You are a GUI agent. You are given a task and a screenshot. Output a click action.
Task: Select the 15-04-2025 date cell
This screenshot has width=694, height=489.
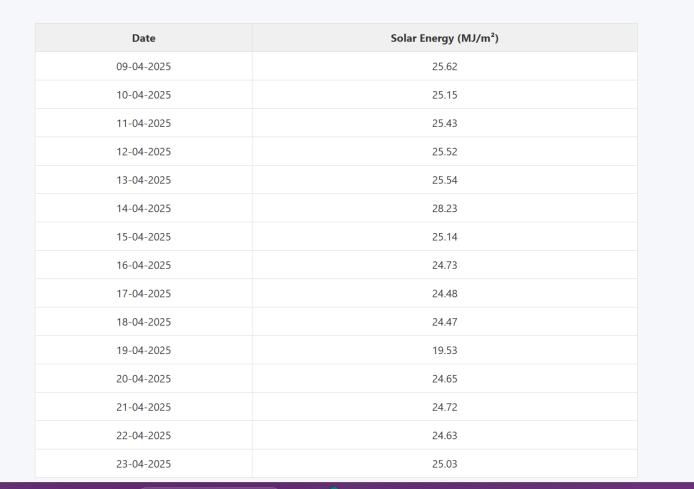(x=144, y=237)
